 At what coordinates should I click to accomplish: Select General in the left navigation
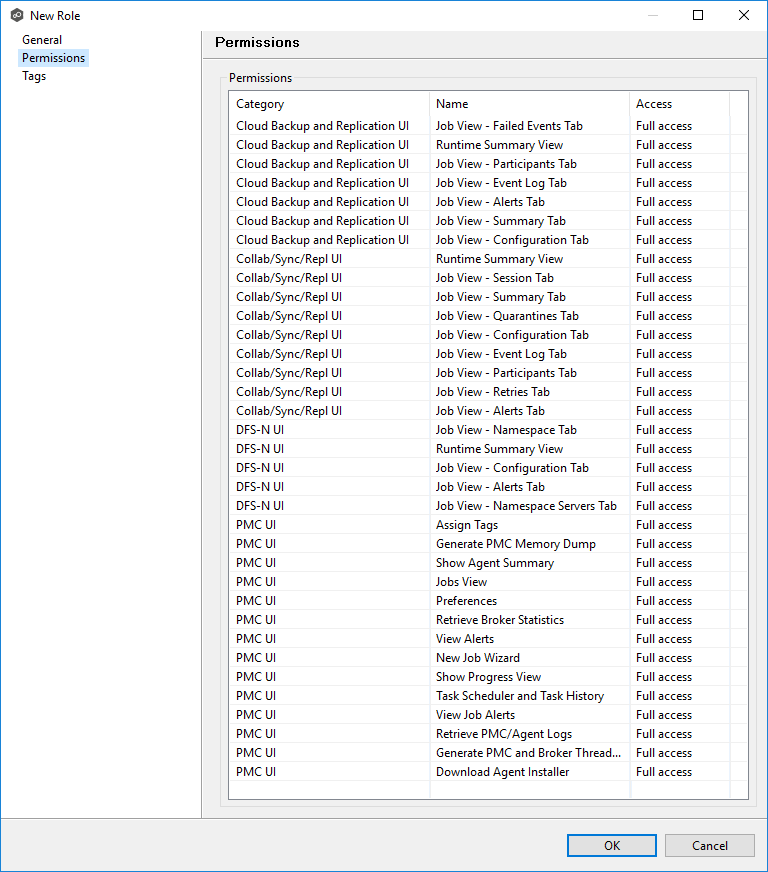click(42, 40)
